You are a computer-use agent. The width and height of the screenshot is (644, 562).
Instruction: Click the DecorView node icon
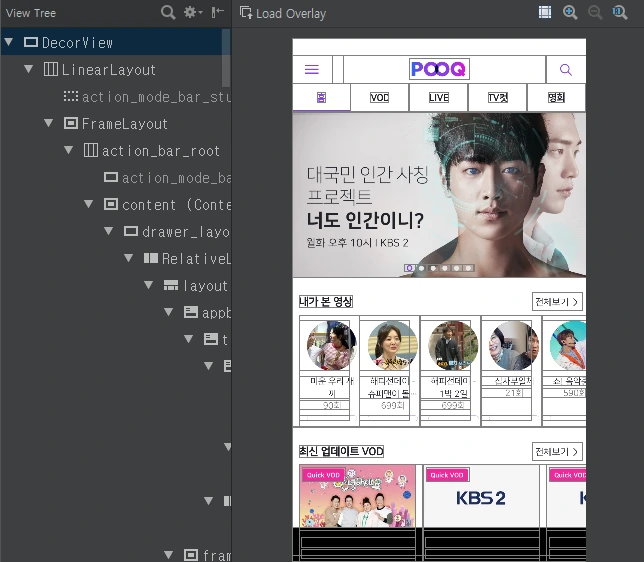(x=31, y=42)
